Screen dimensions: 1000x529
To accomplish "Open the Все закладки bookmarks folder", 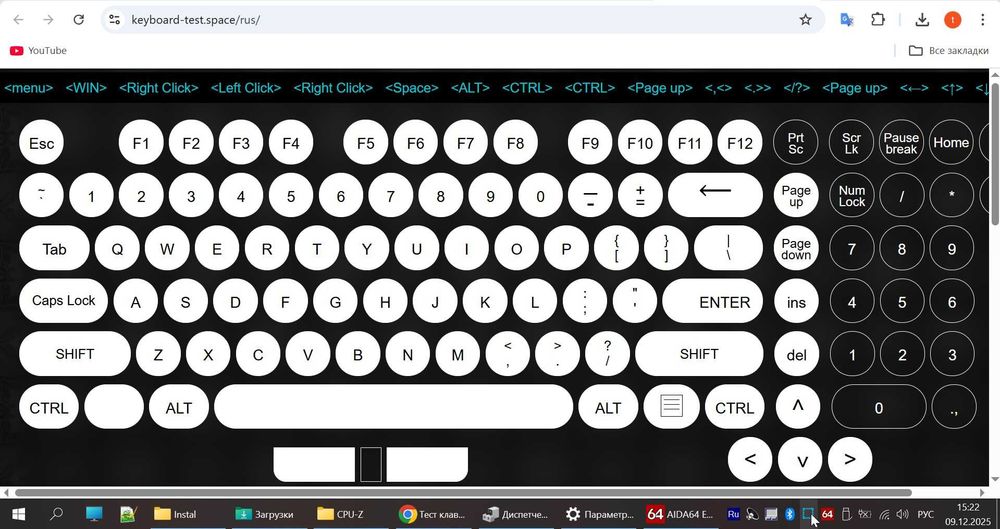I will [x=948, y=50].
